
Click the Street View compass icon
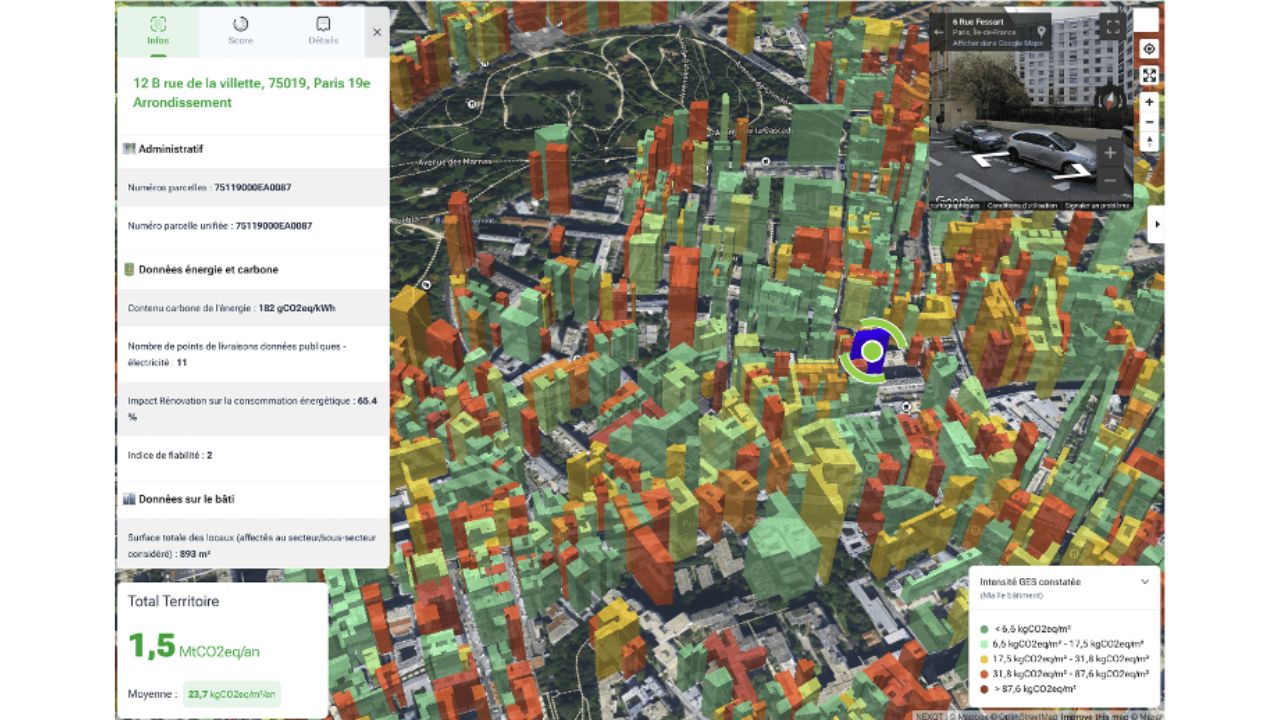1108,98
